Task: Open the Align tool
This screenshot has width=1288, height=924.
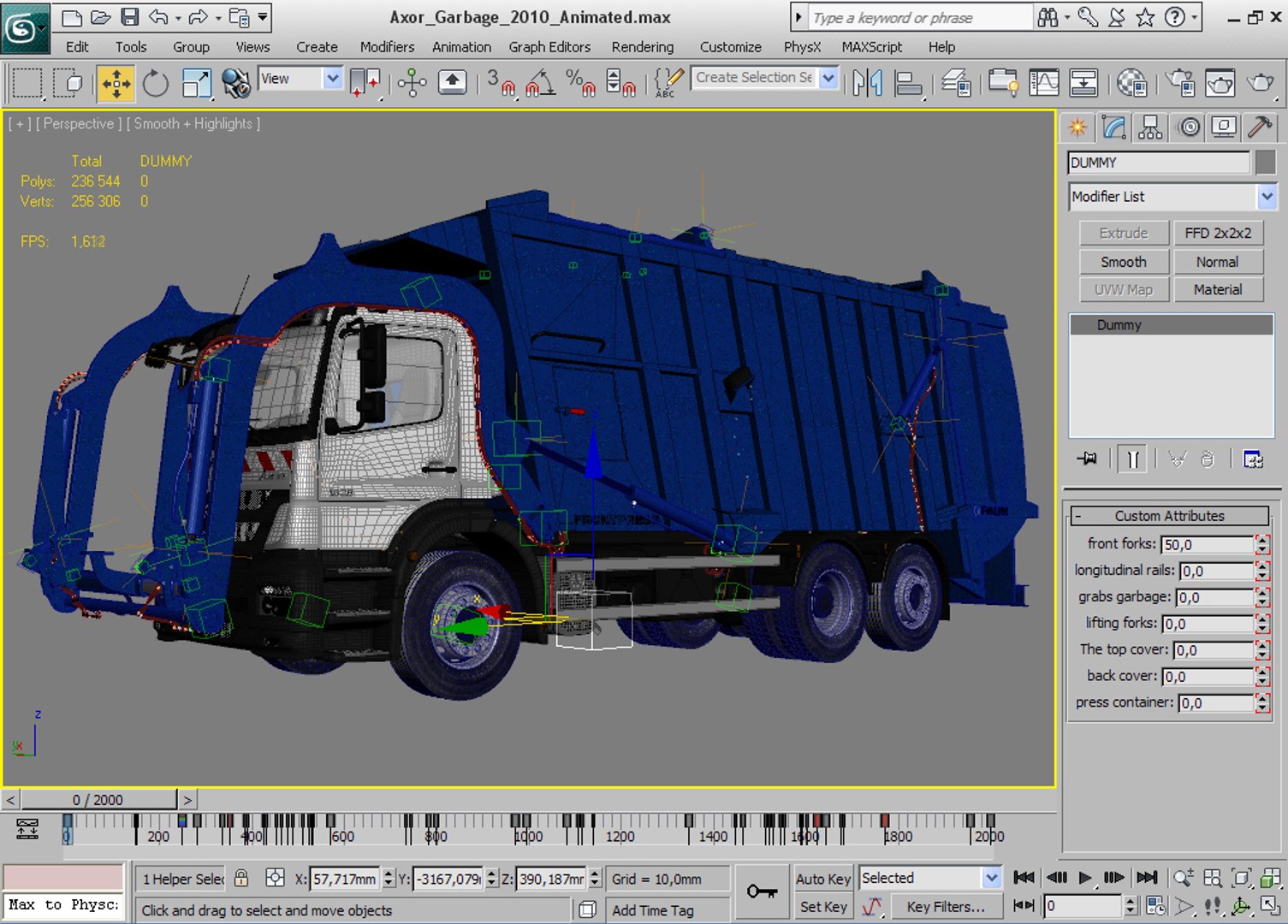Action: (x=908, y=83)
